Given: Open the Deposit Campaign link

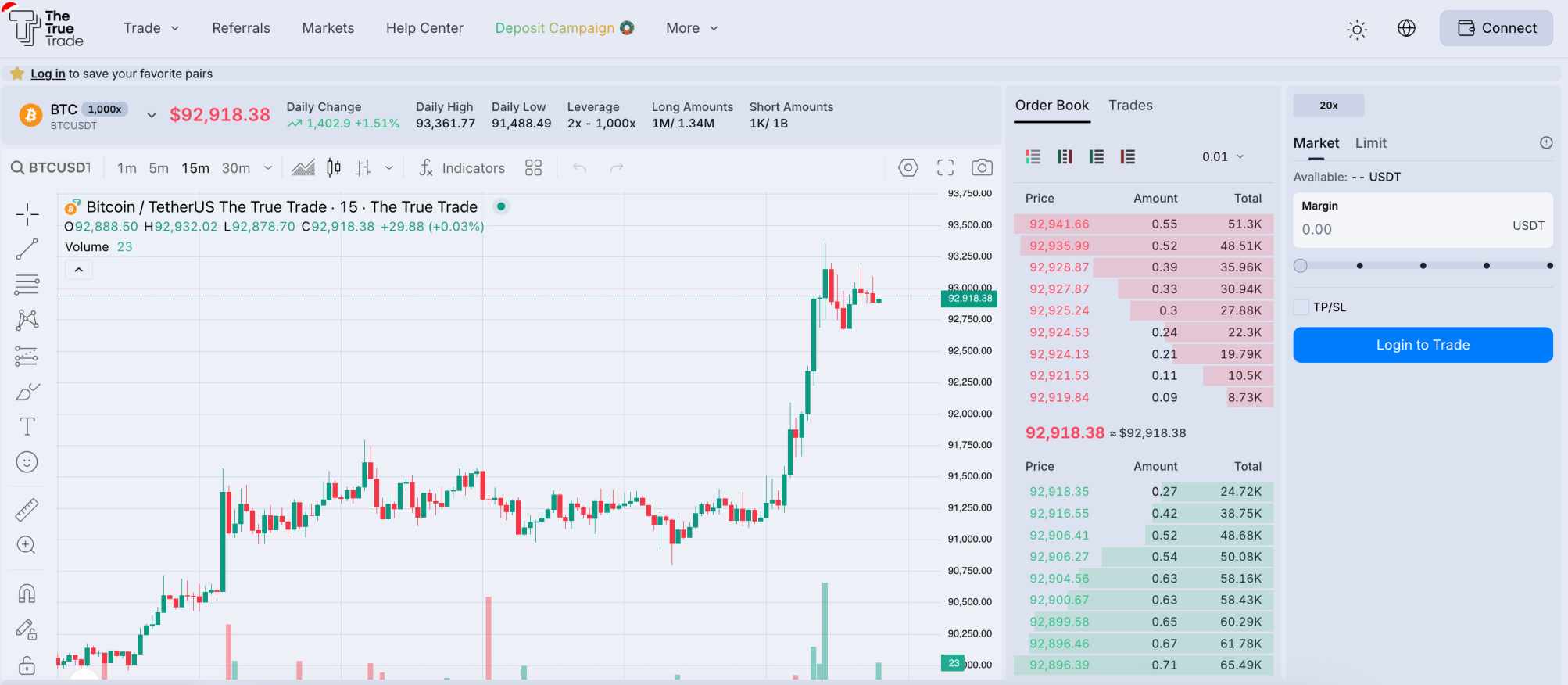Looking at the screenshot, I should pos(564,28).
